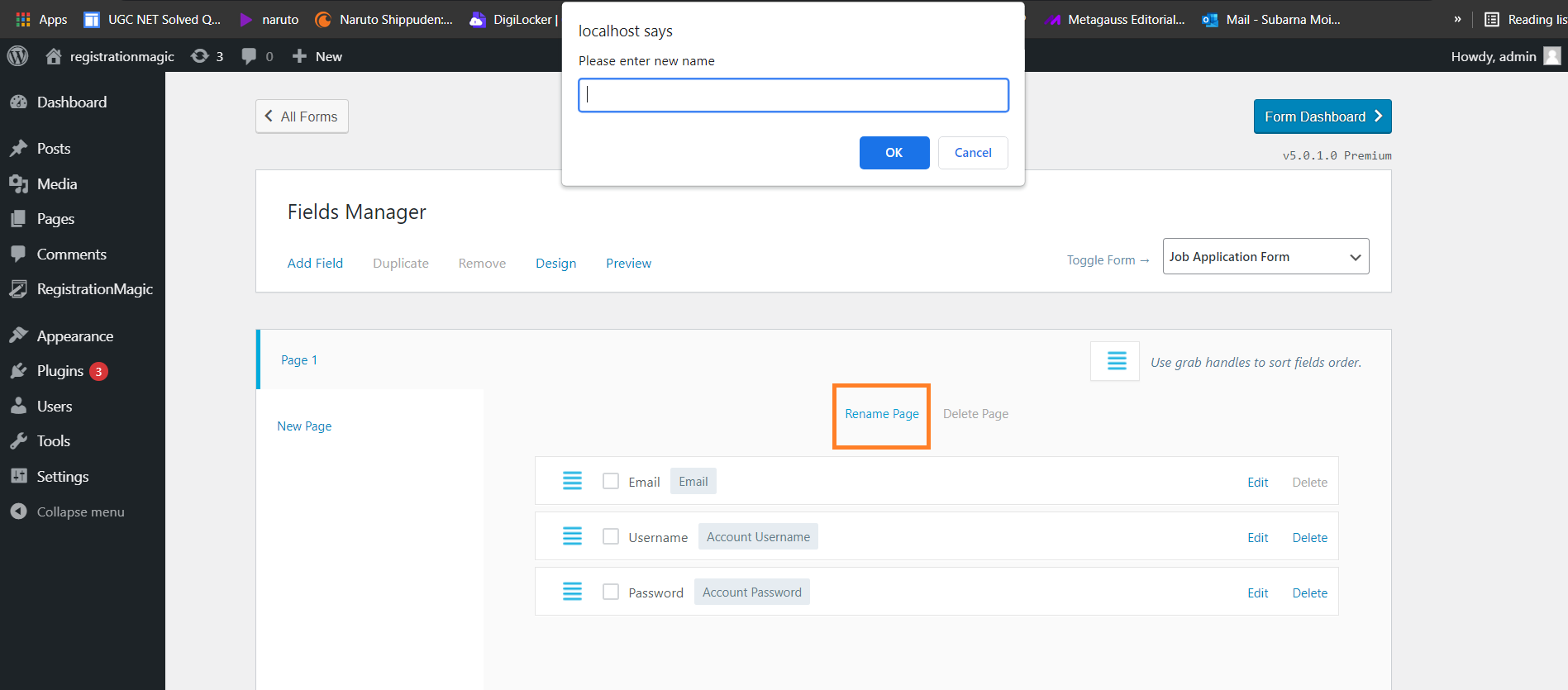
Task: Expand the bookmarks overflow chevron
Action: coord(1457,19)
